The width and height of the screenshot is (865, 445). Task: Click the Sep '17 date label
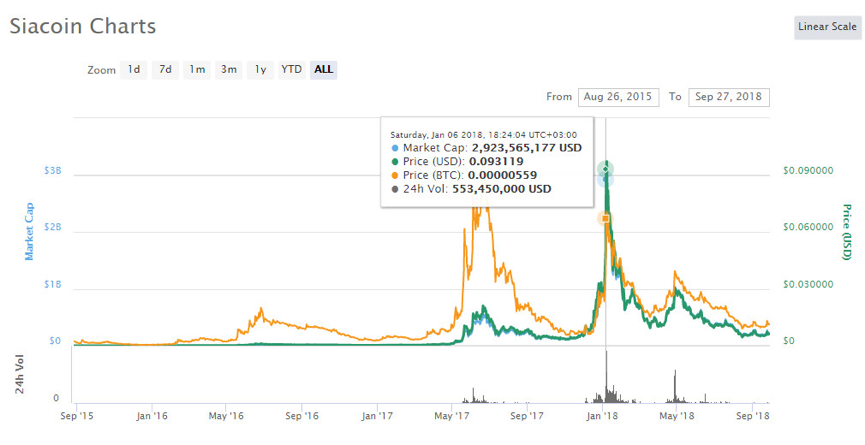pos(527,416)
